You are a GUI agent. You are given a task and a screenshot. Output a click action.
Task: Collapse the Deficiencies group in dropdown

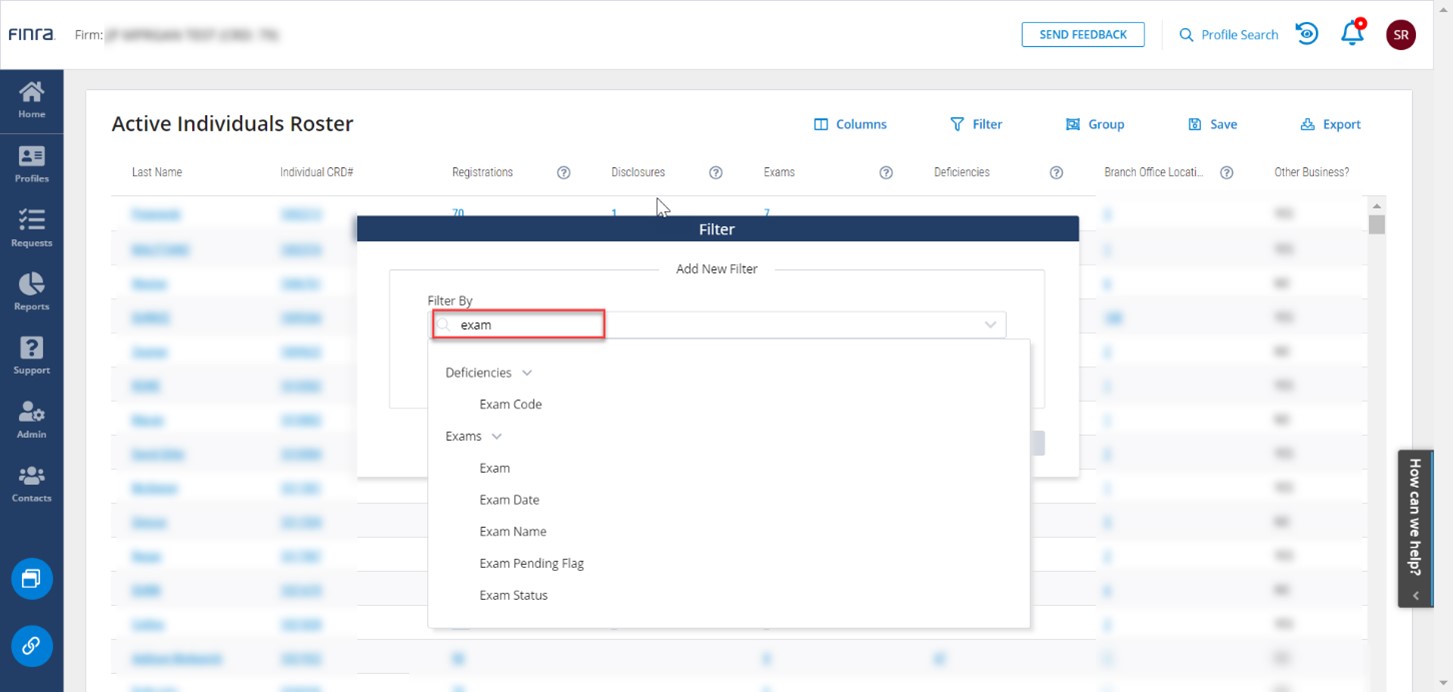pos(527,373)
